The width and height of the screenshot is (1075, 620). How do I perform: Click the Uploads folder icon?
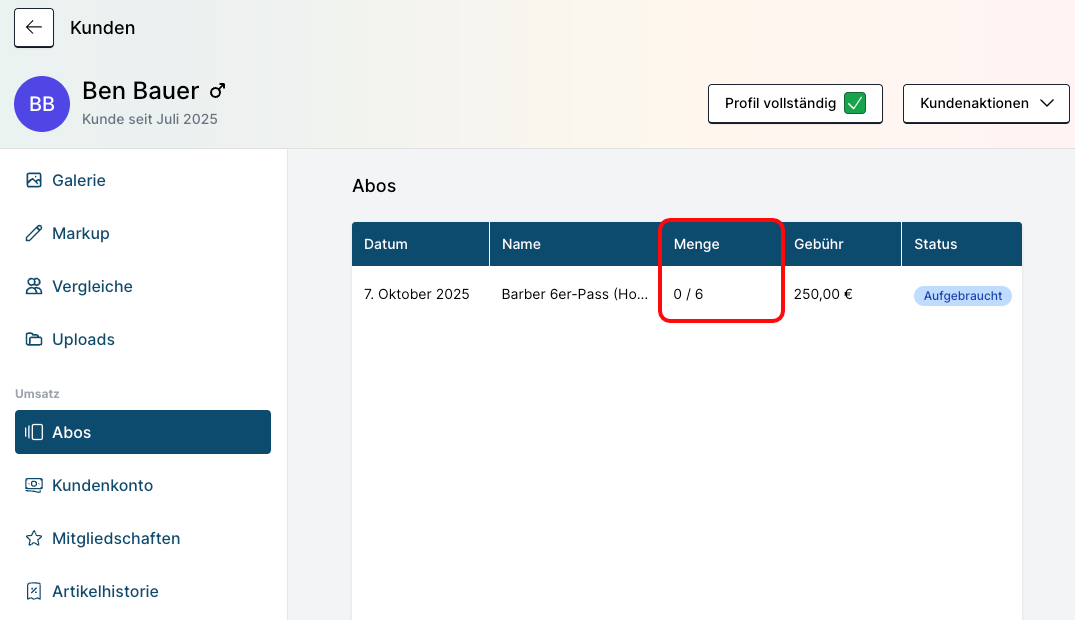34,340
